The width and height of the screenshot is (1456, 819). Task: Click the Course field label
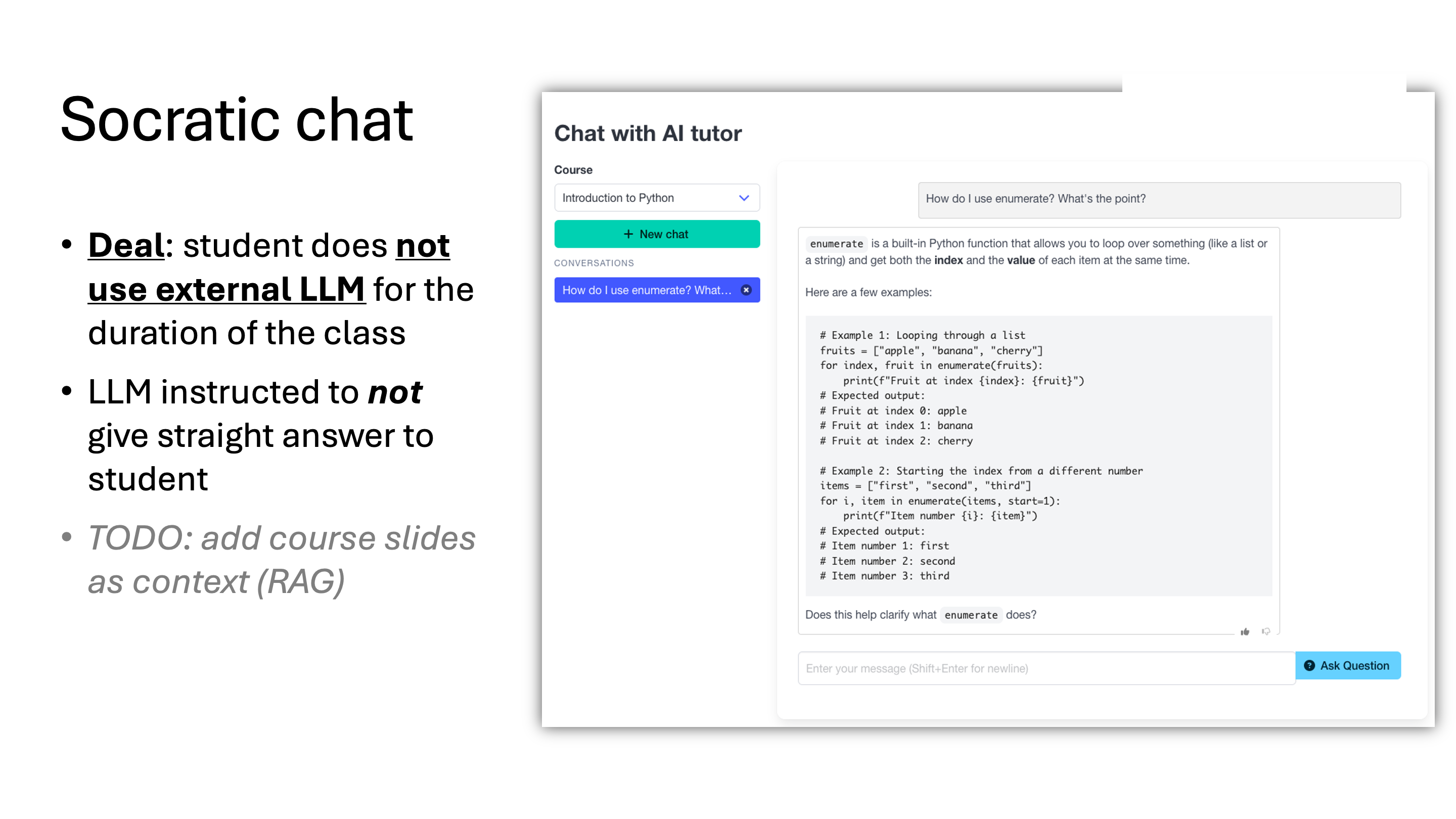573,169
